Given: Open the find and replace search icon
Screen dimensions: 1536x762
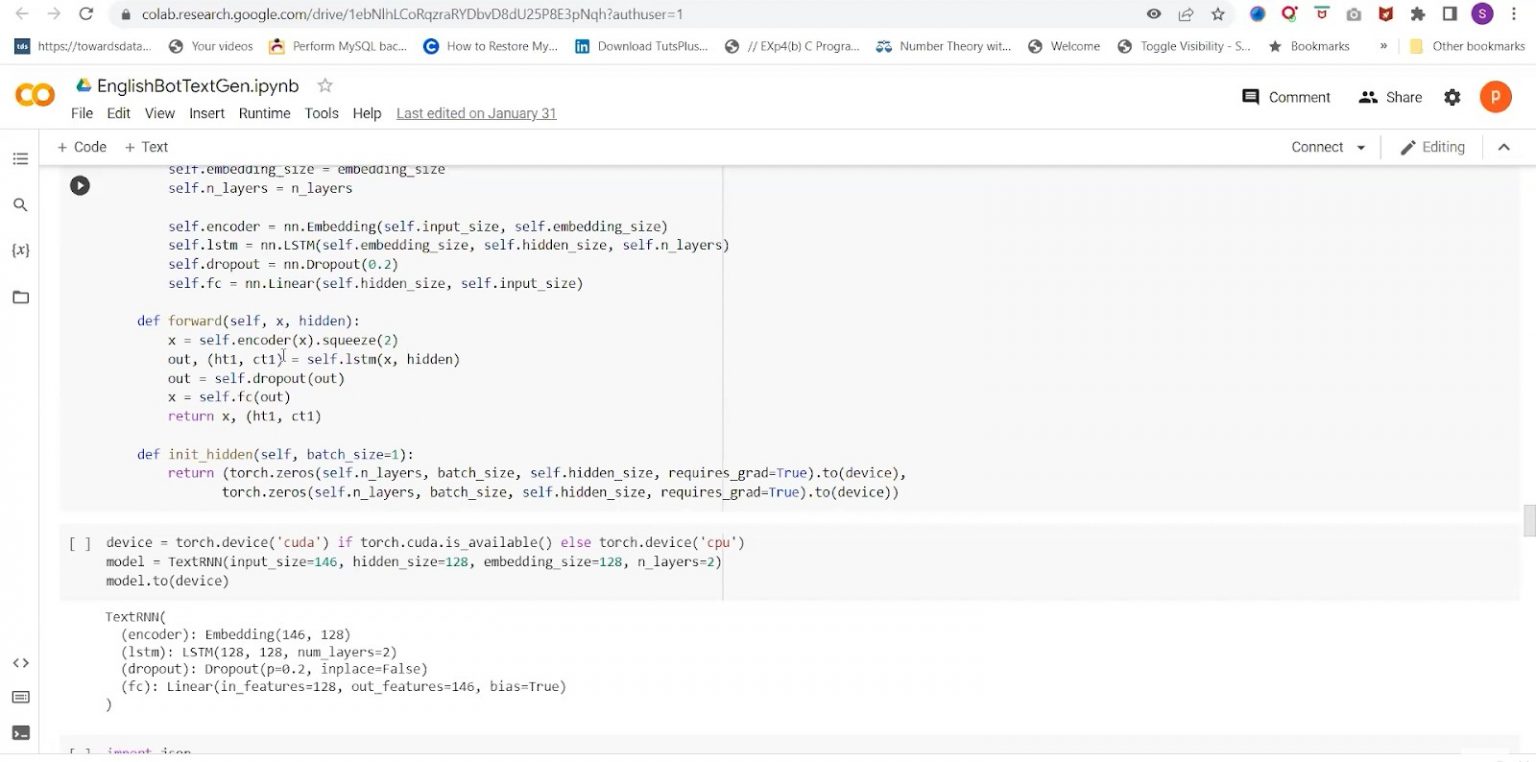Looking at the screenshot, I should [20, 205].
